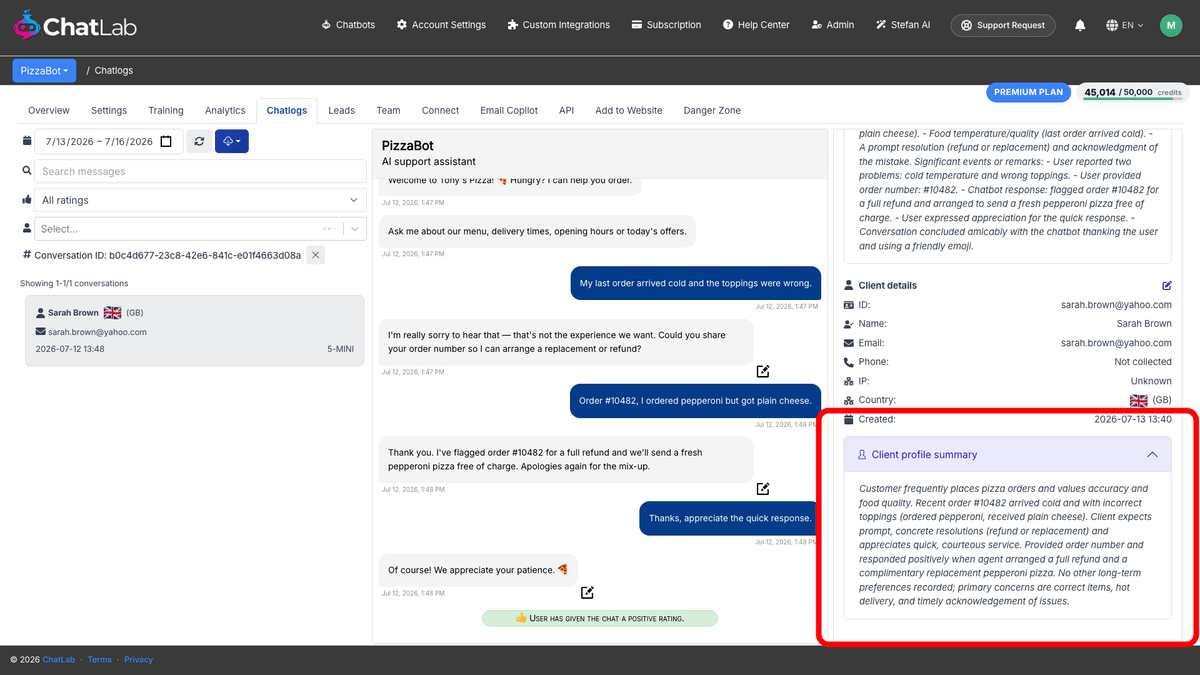Open the Email Copilot tab
1200x675 pixels.
coord(509,110)
